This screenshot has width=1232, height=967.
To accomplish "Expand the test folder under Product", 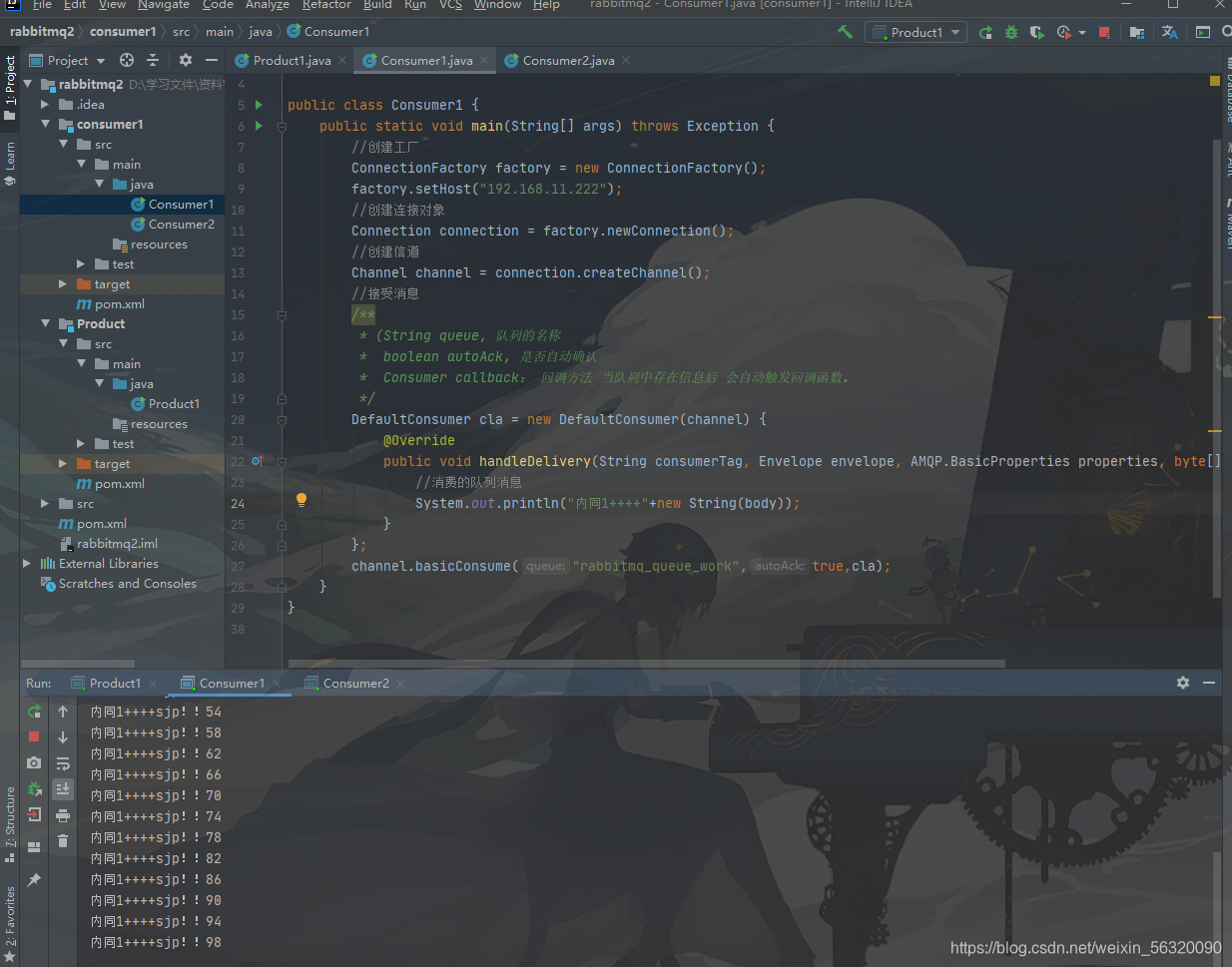I will point(81,443).
